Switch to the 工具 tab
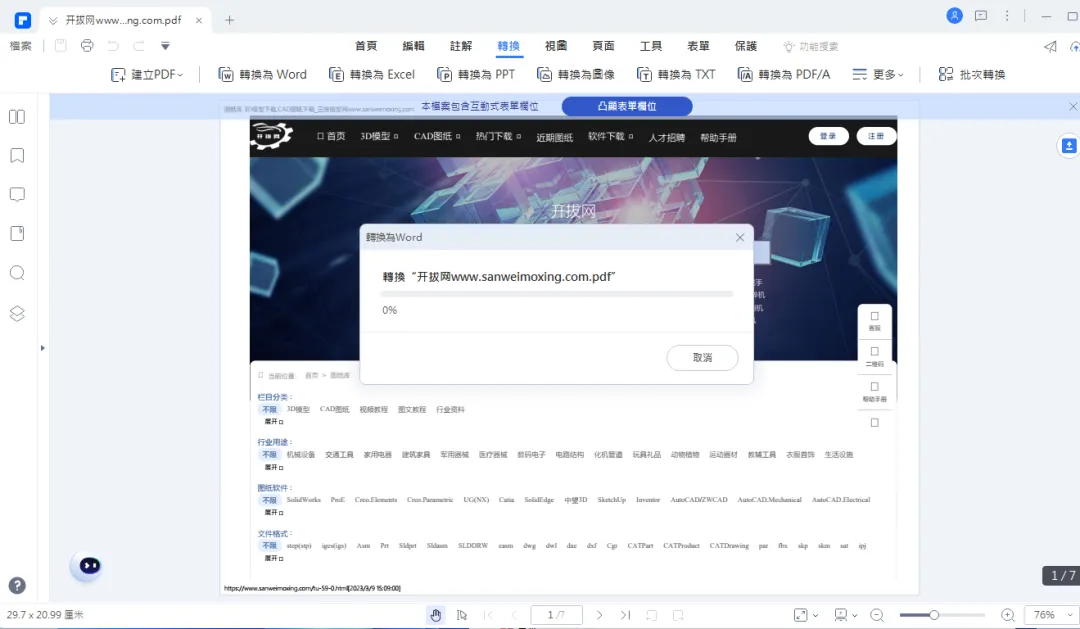The image size is (1080, 629). tap(651, 46)
